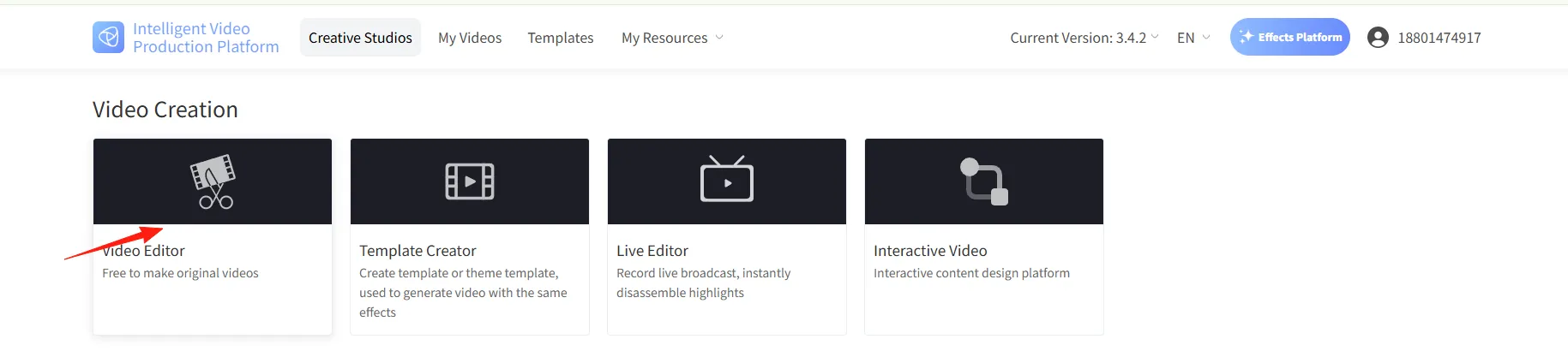The height and width of the screenshot is (357, 1568).
Task: Click the Video Creation heading
Action: 165,110
